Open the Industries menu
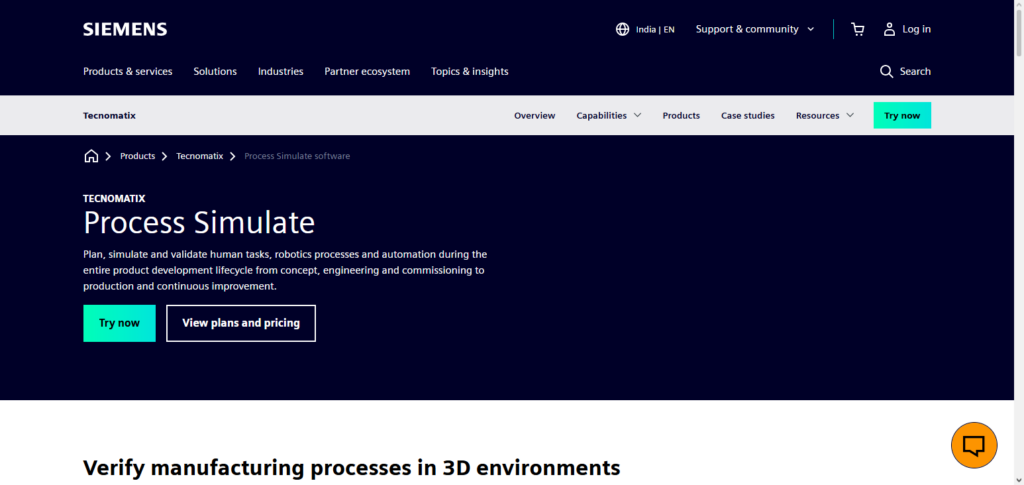 pyautogui.click(x=280, y=71)
